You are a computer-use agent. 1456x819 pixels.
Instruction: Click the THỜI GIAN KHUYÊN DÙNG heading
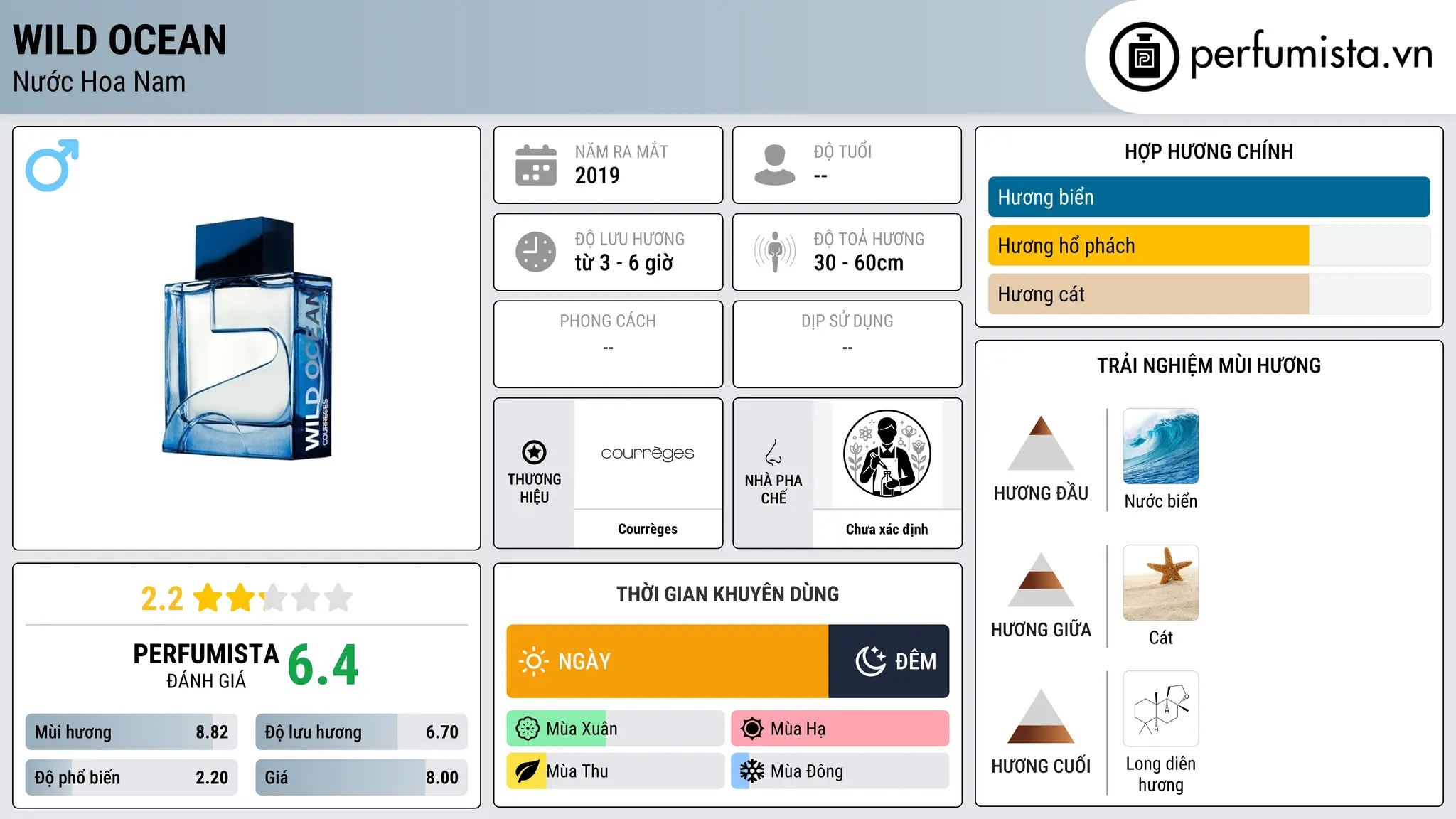(727, 594)
